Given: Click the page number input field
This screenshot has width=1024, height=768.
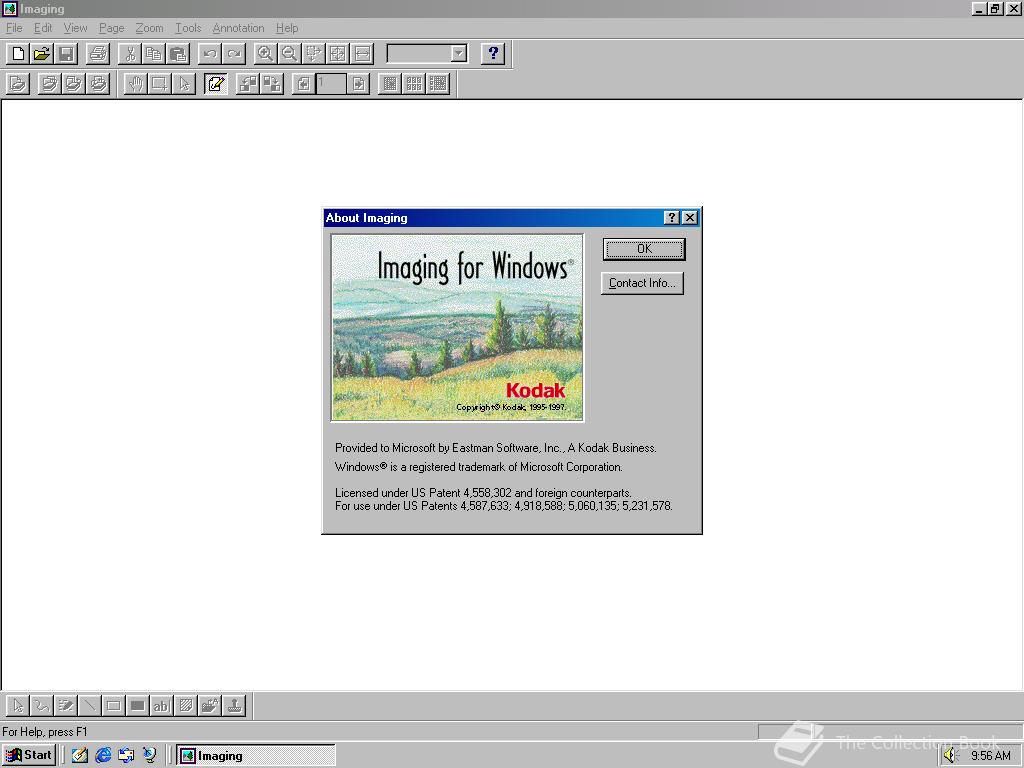Looking at the screenshot, I should pyautogui.click(x=331, y=84).
